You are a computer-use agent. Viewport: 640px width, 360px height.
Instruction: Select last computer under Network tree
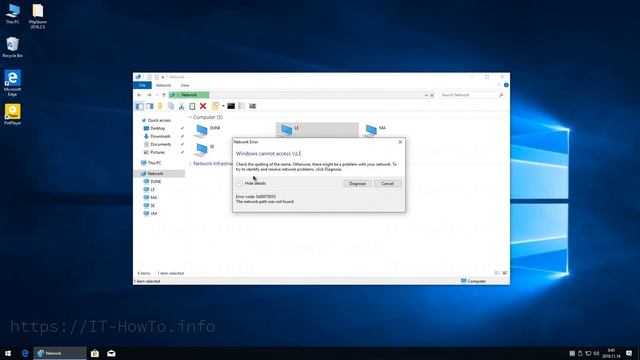[x=153, y=213]
